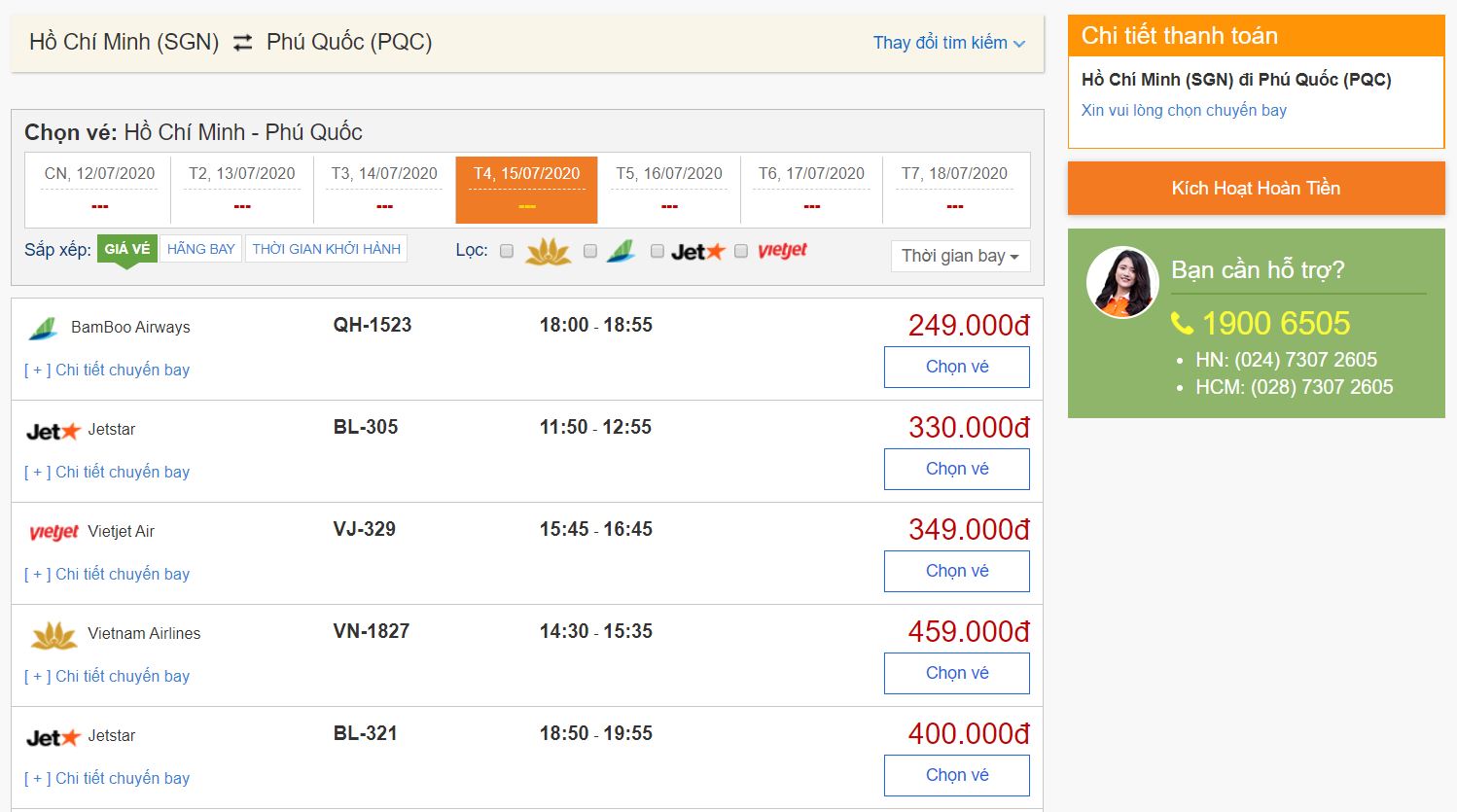1457x812 pixels.
Task: Select date tab T3, 14/07/2020
Action: click(384, 189)
